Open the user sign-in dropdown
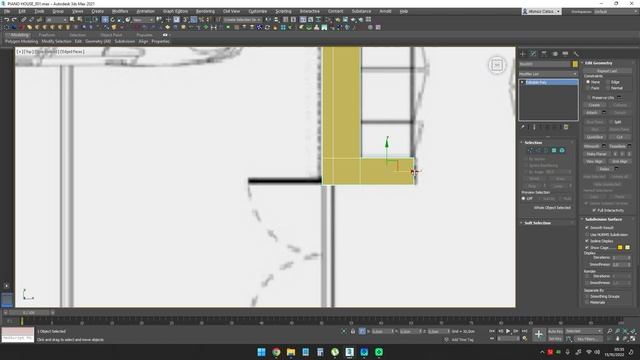This screenshot has width=640, height=360. click(541, 11)
